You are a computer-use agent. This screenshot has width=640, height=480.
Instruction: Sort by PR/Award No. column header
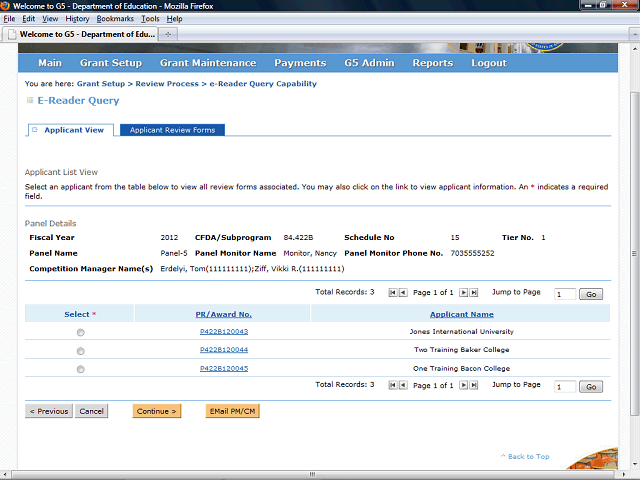[223, 314]
